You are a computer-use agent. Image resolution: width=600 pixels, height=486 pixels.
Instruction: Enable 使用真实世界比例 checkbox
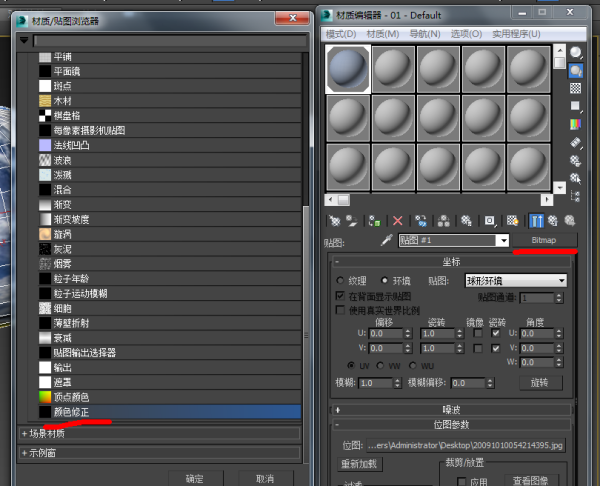click(x=340, y=310)
